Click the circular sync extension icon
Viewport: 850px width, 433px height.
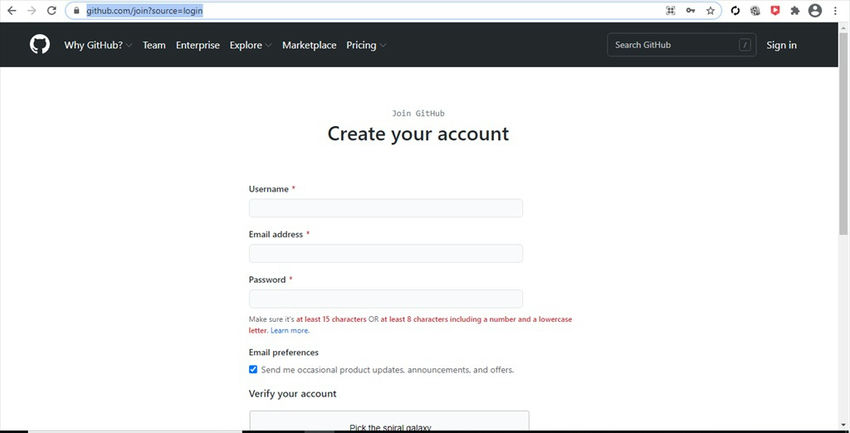coord(735,10)
